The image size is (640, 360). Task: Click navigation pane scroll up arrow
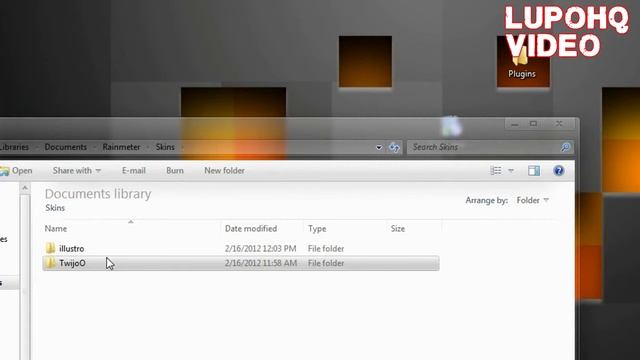[x=24, y=188]
